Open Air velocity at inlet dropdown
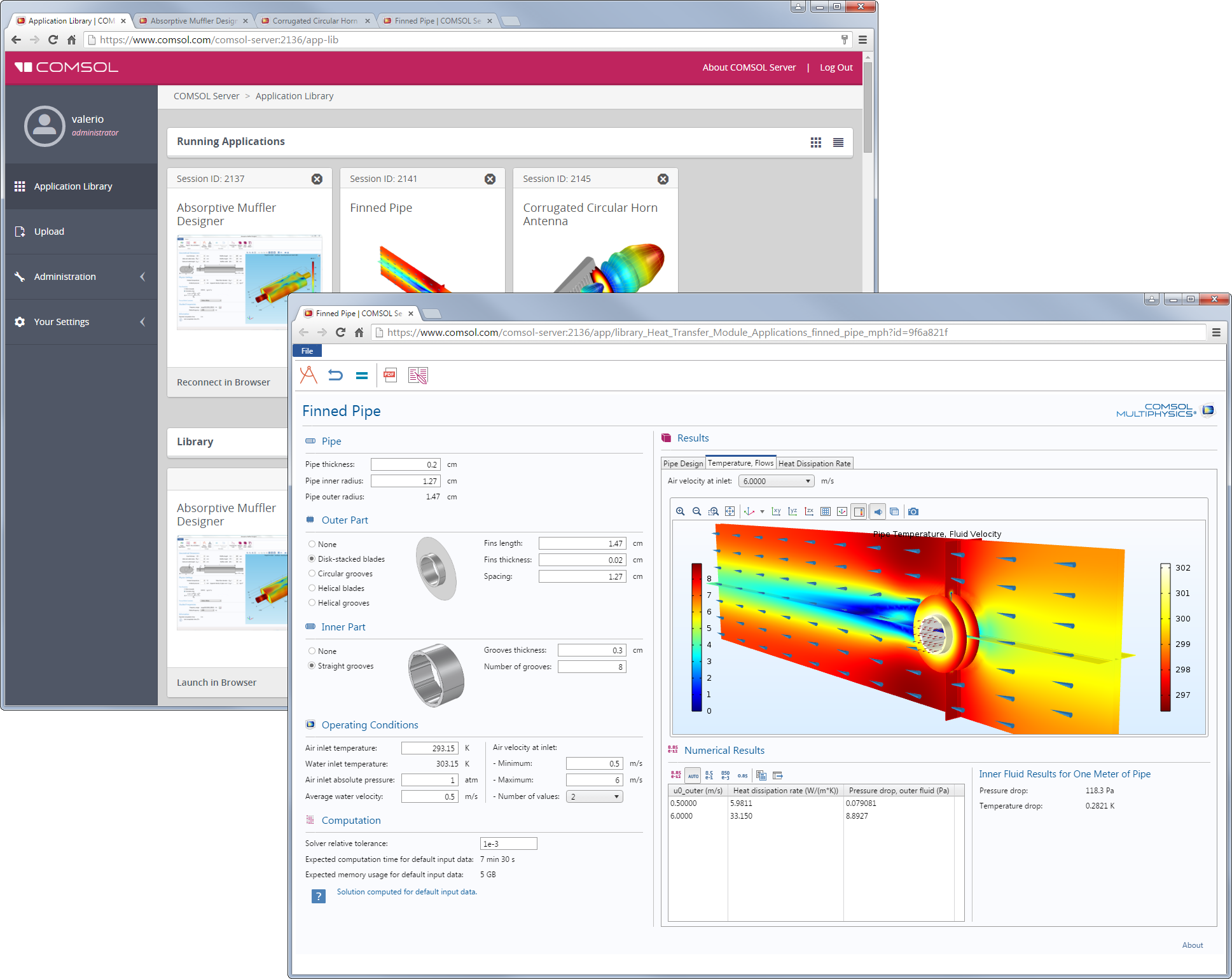 click(776, 481)
